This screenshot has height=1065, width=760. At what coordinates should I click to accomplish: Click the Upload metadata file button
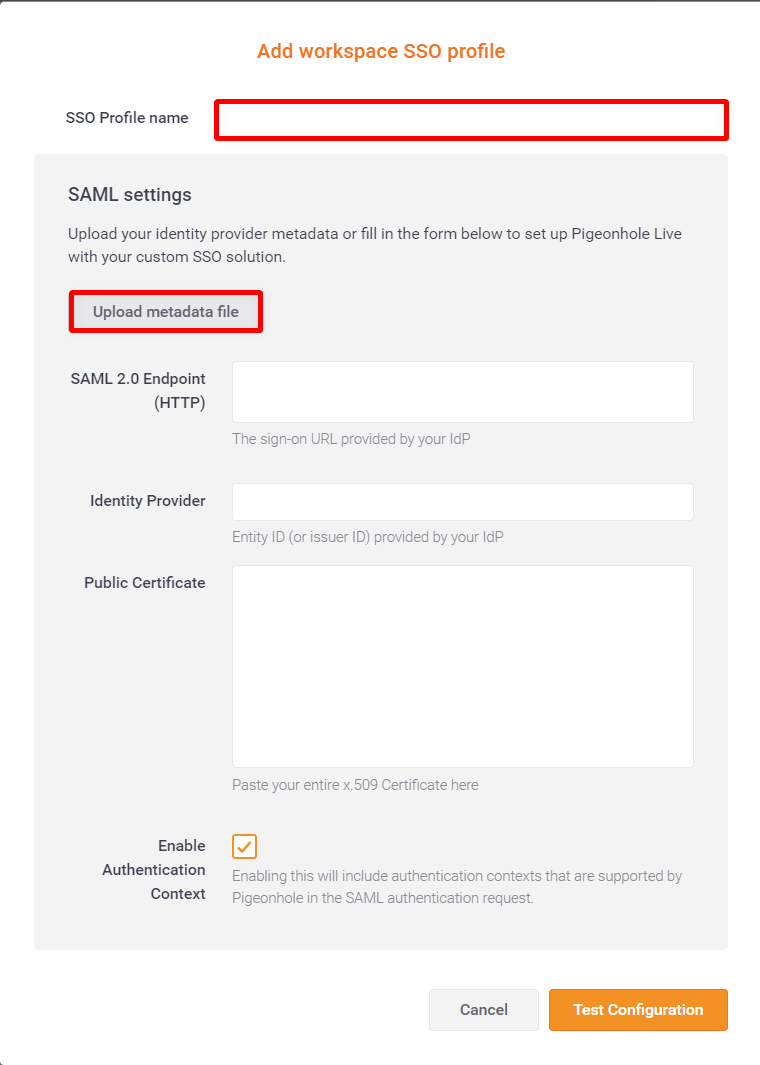click(x=166, y=312)
